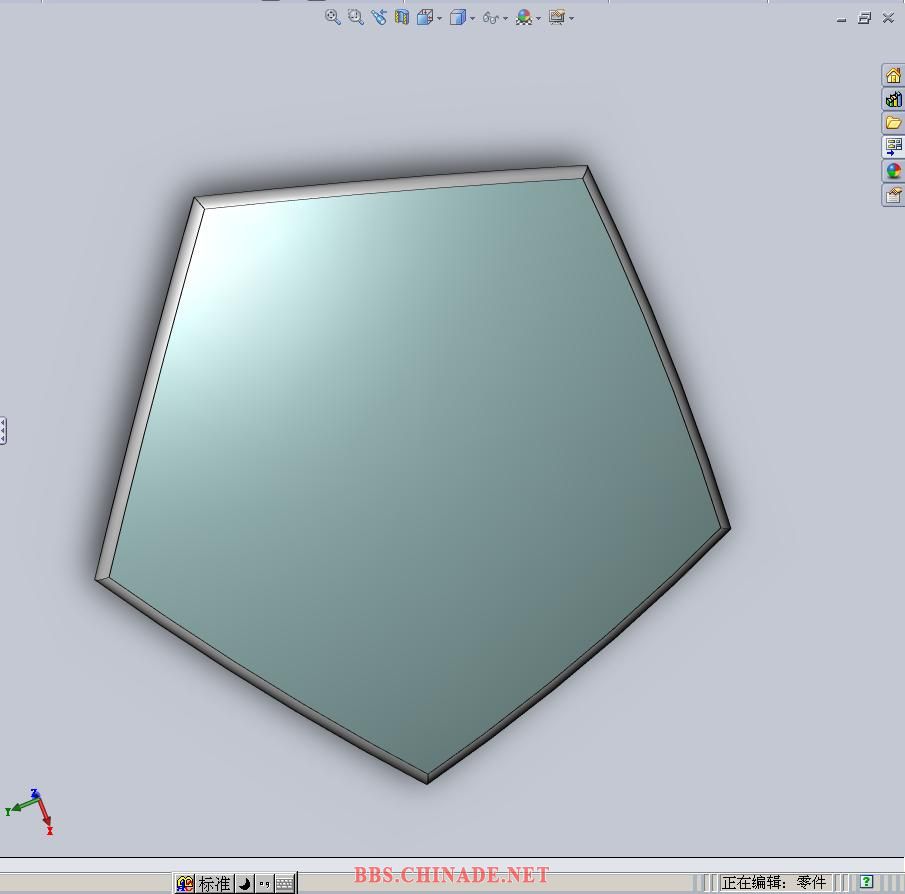Click the View Orientation cube icon
The image size is (905, 894).
tap(425, 17)
